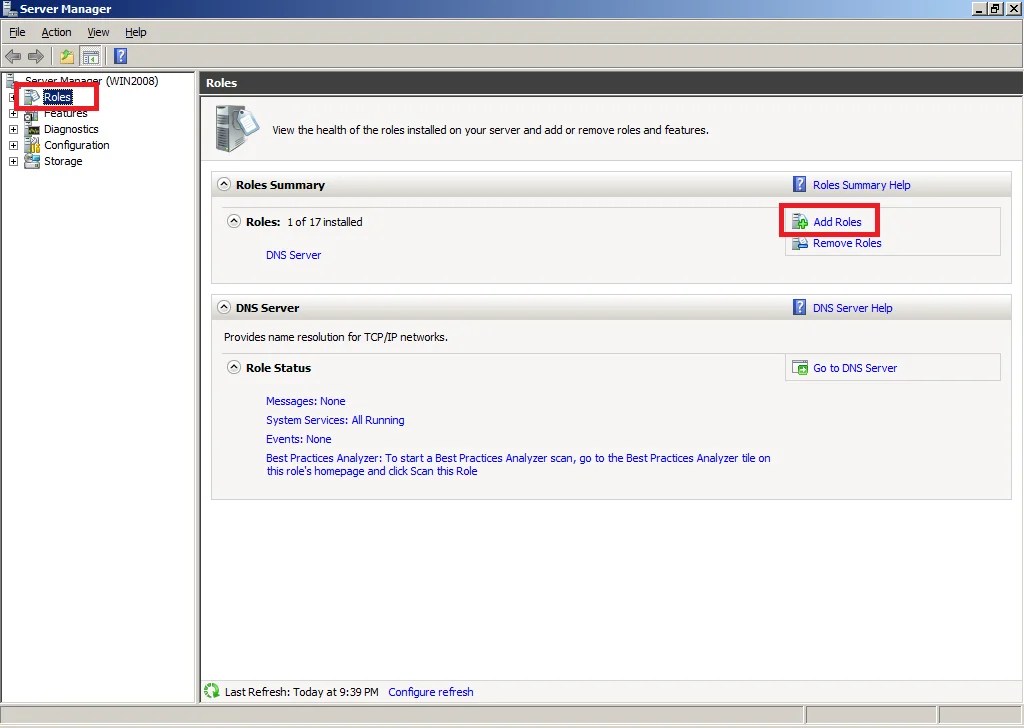This screenshot has width=1024, height=728.
Task: Click the DNS Server link under Roles
Action: pyautogui.click(x=293, y=255)
